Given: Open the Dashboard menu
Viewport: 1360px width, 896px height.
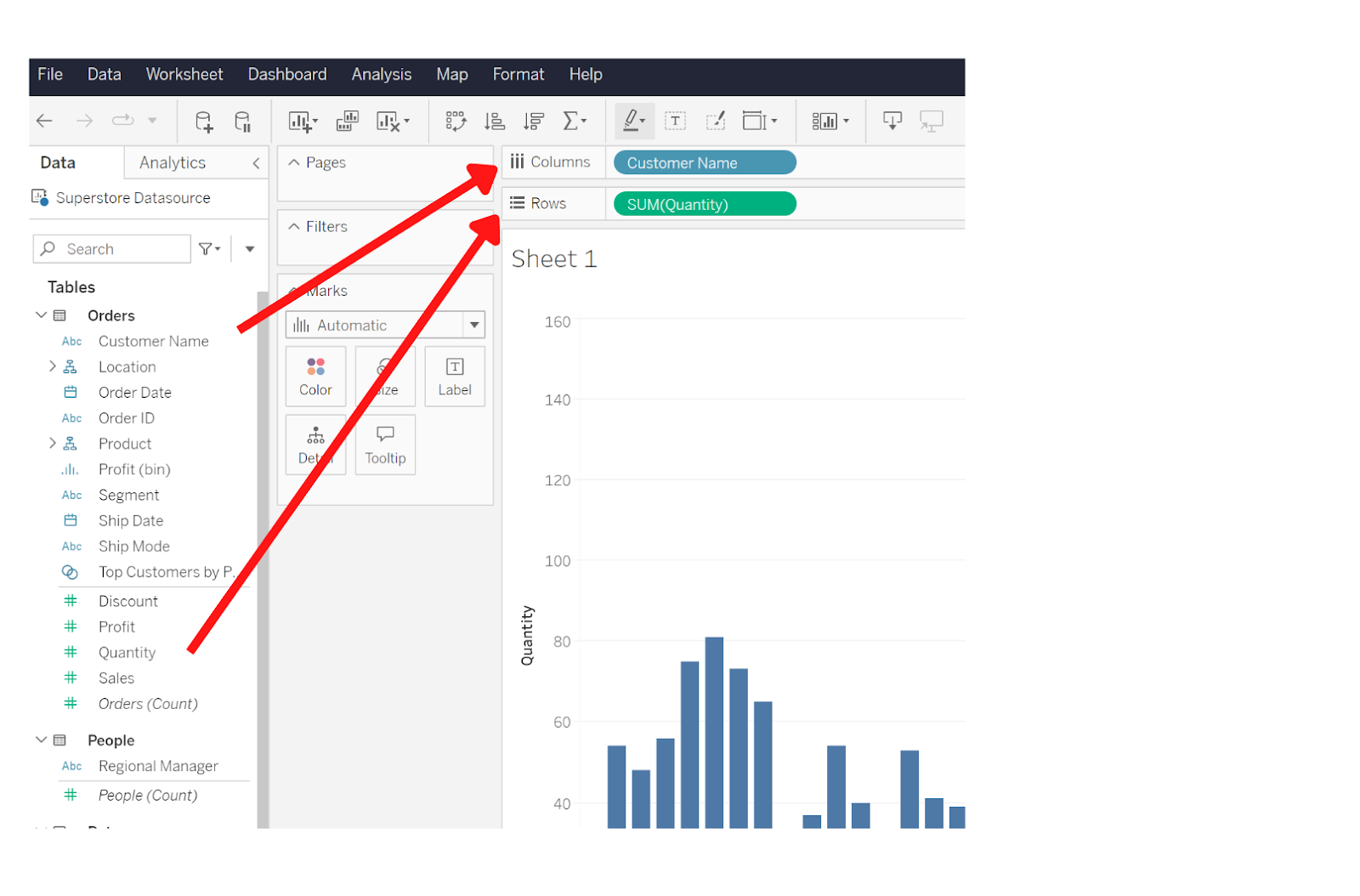Looking at the screenshot, I should pos(287,75).
